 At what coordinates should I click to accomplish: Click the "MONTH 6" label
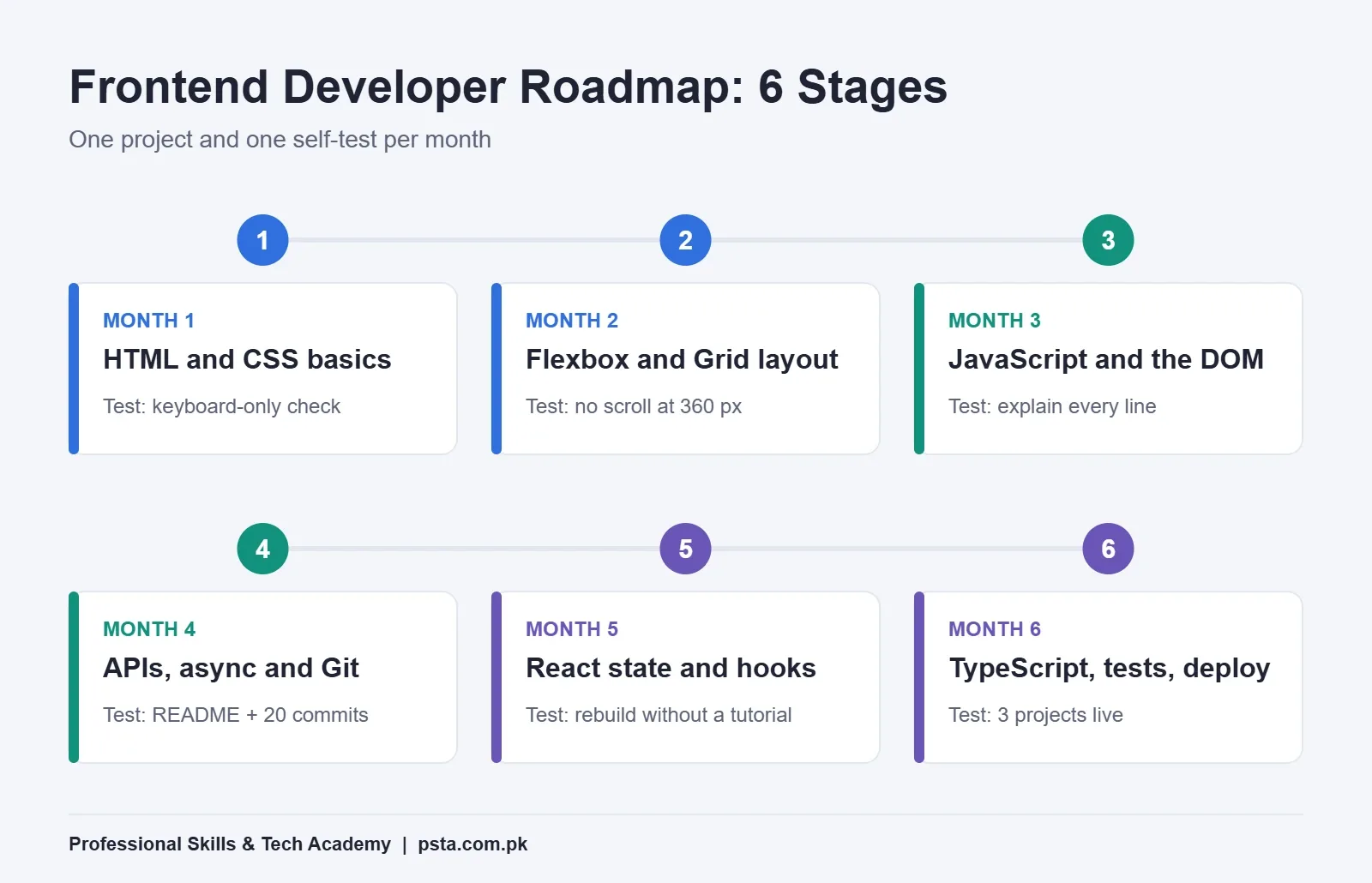tap(994, 629)
